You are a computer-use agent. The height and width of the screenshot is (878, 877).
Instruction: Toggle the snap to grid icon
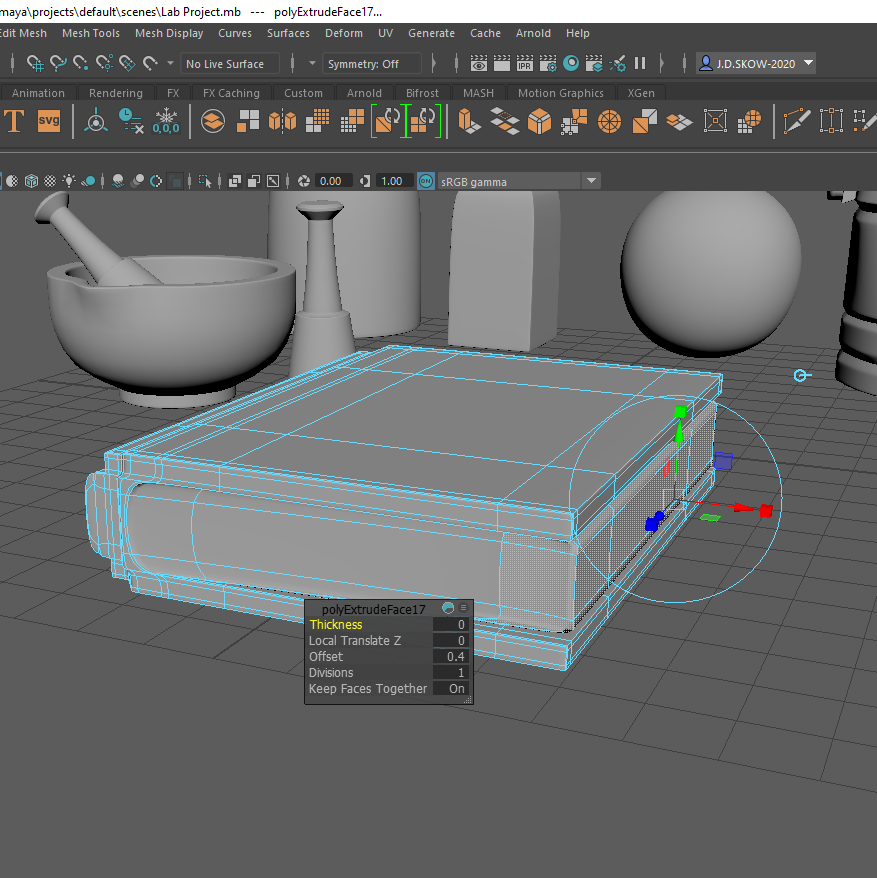click(35, 64)
